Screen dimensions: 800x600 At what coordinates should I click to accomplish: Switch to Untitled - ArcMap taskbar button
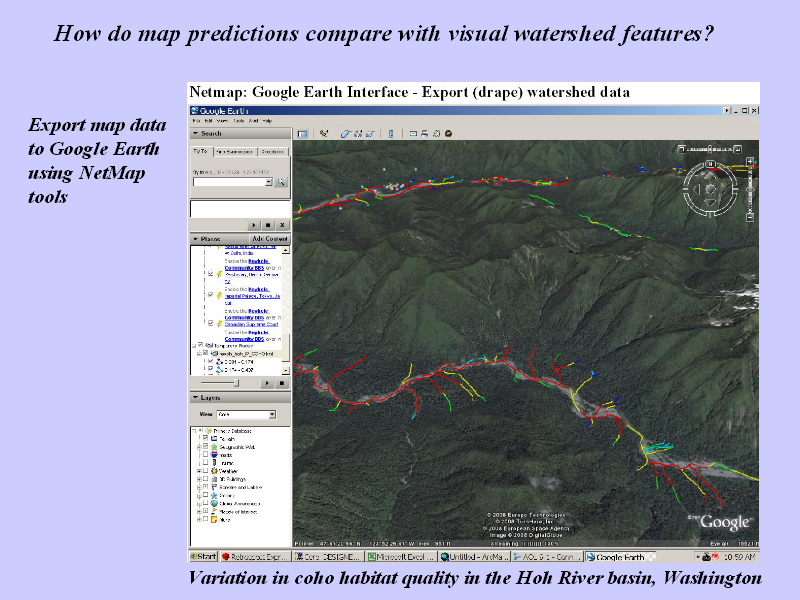(475, 557)
